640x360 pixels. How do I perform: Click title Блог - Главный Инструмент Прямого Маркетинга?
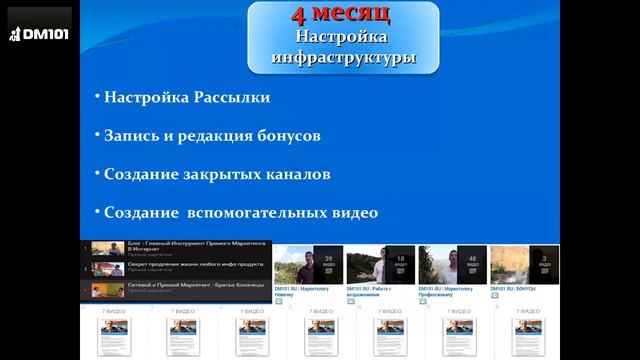coord(196,246)
